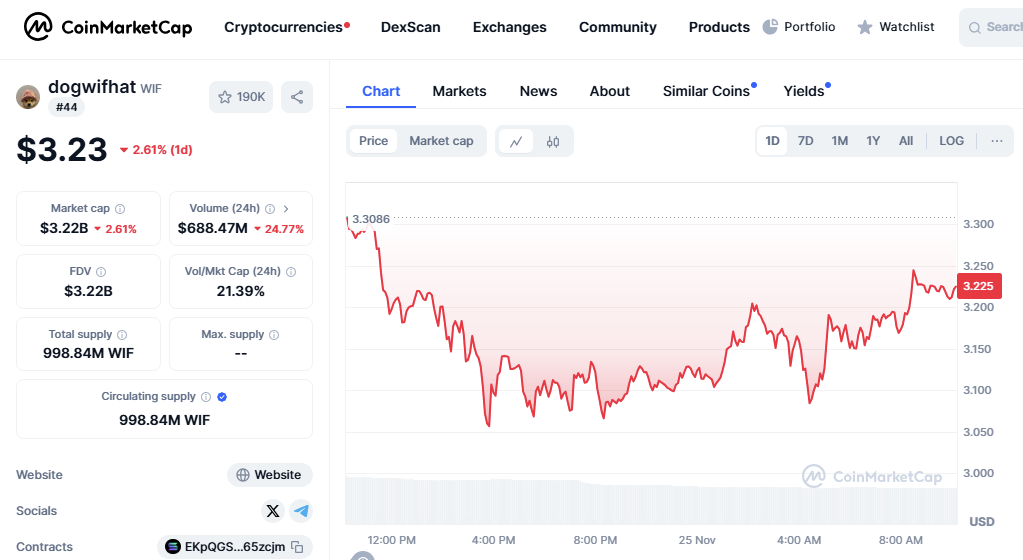Open Community nav menu
This screenshot has width=1023, height=560.
tap(618, 27)
